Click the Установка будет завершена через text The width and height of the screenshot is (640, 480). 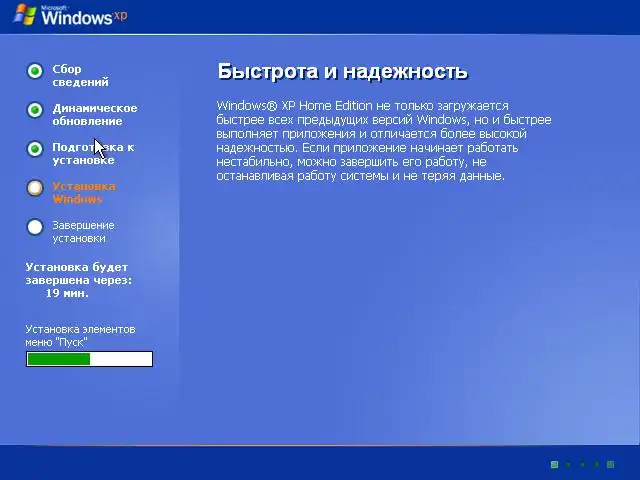pyautogui.click(x=79, y=273)
